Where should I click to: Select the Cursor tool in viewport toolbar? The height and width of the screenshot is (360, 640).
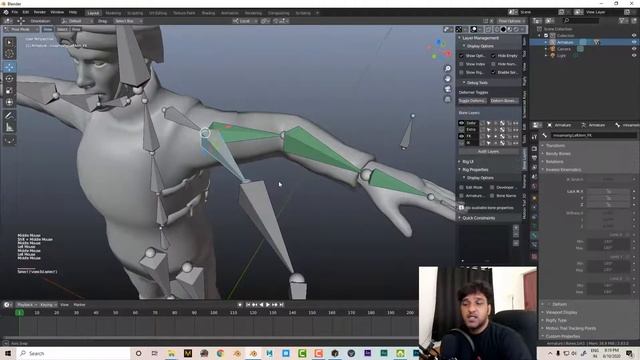coord(9,54)
